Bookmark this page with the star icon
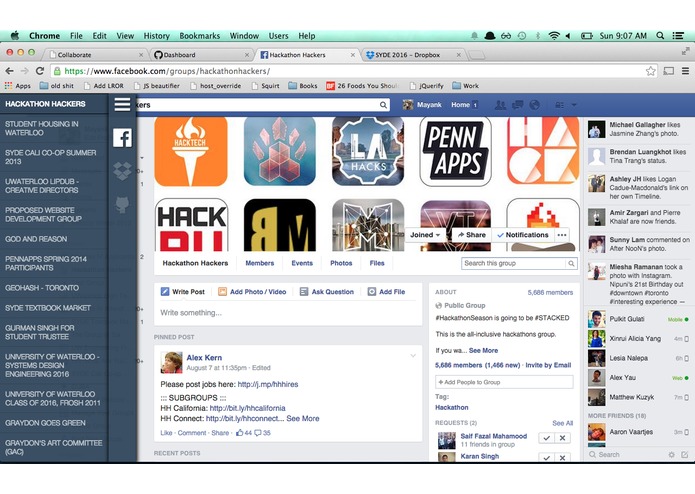The height and width of the screenshot is (494, 695). (650, 71)
